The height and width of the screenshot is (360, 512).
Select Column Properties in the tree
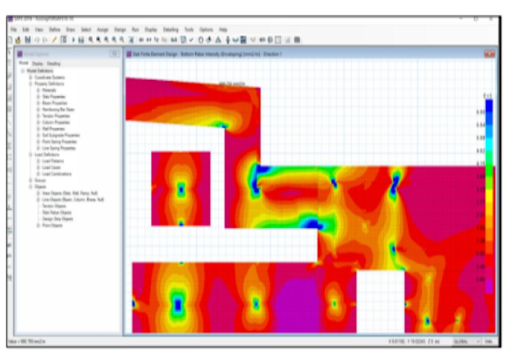[56, 122]
